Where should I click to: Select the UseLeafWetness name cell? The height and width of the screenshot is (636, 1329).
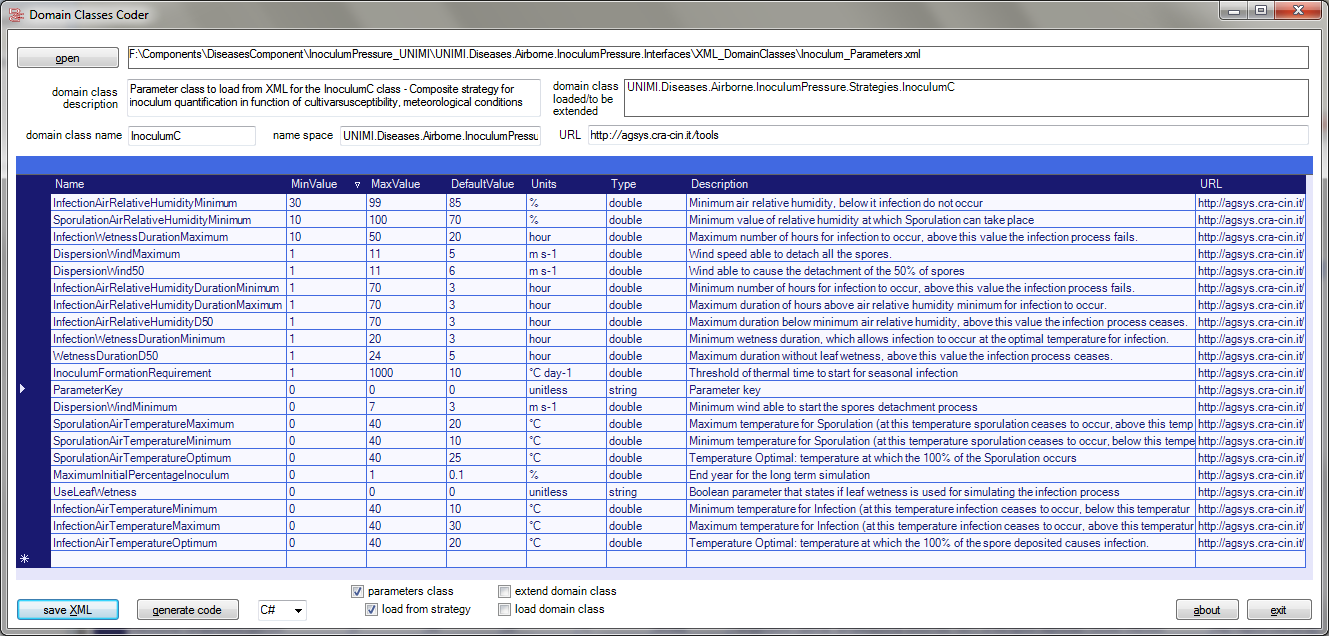[168, 492]
